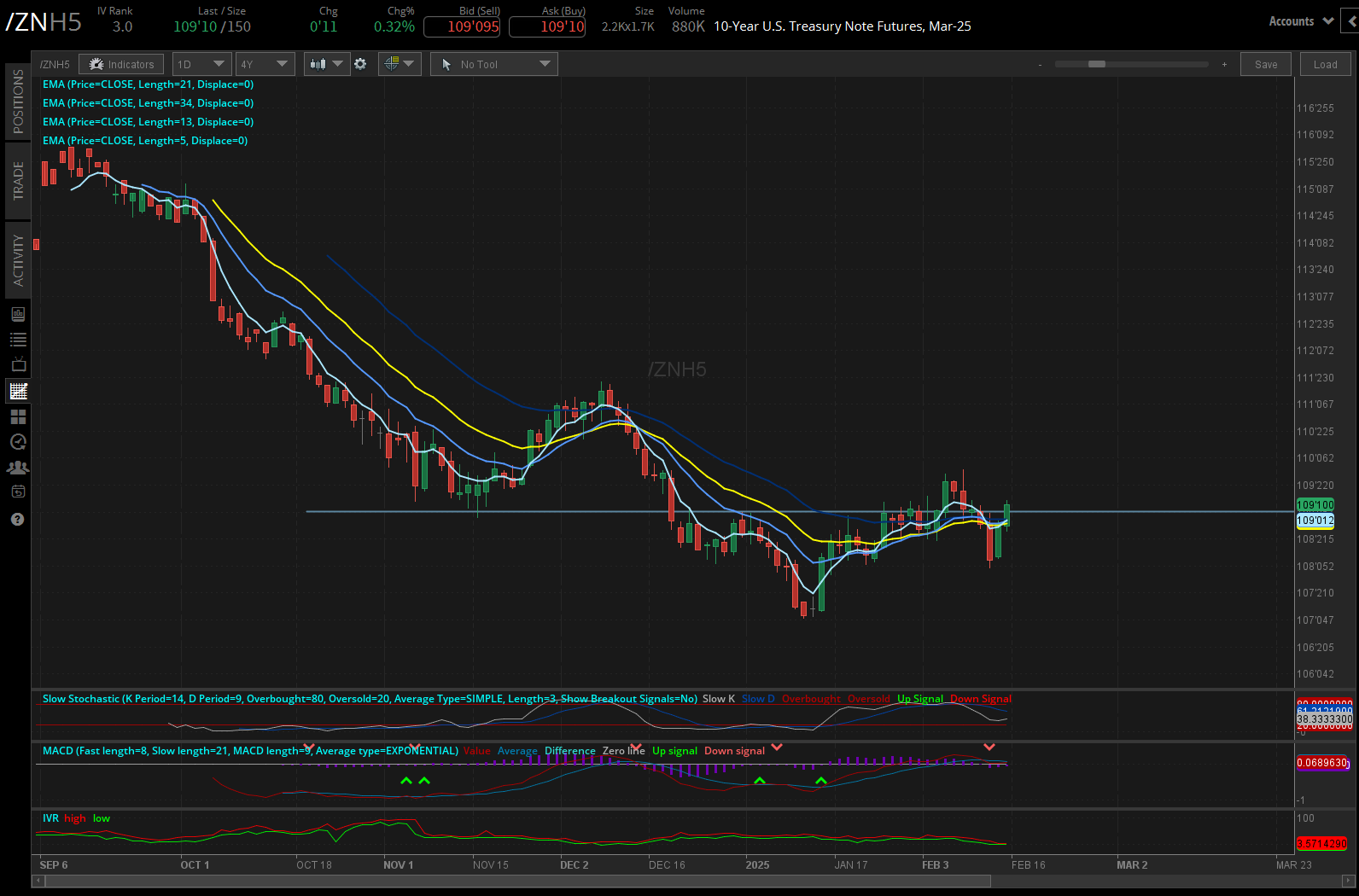Viewport: 1359px width, 896px height.
Task: Open the watchlist lines sidebar icon
Action: coord(18,340)
